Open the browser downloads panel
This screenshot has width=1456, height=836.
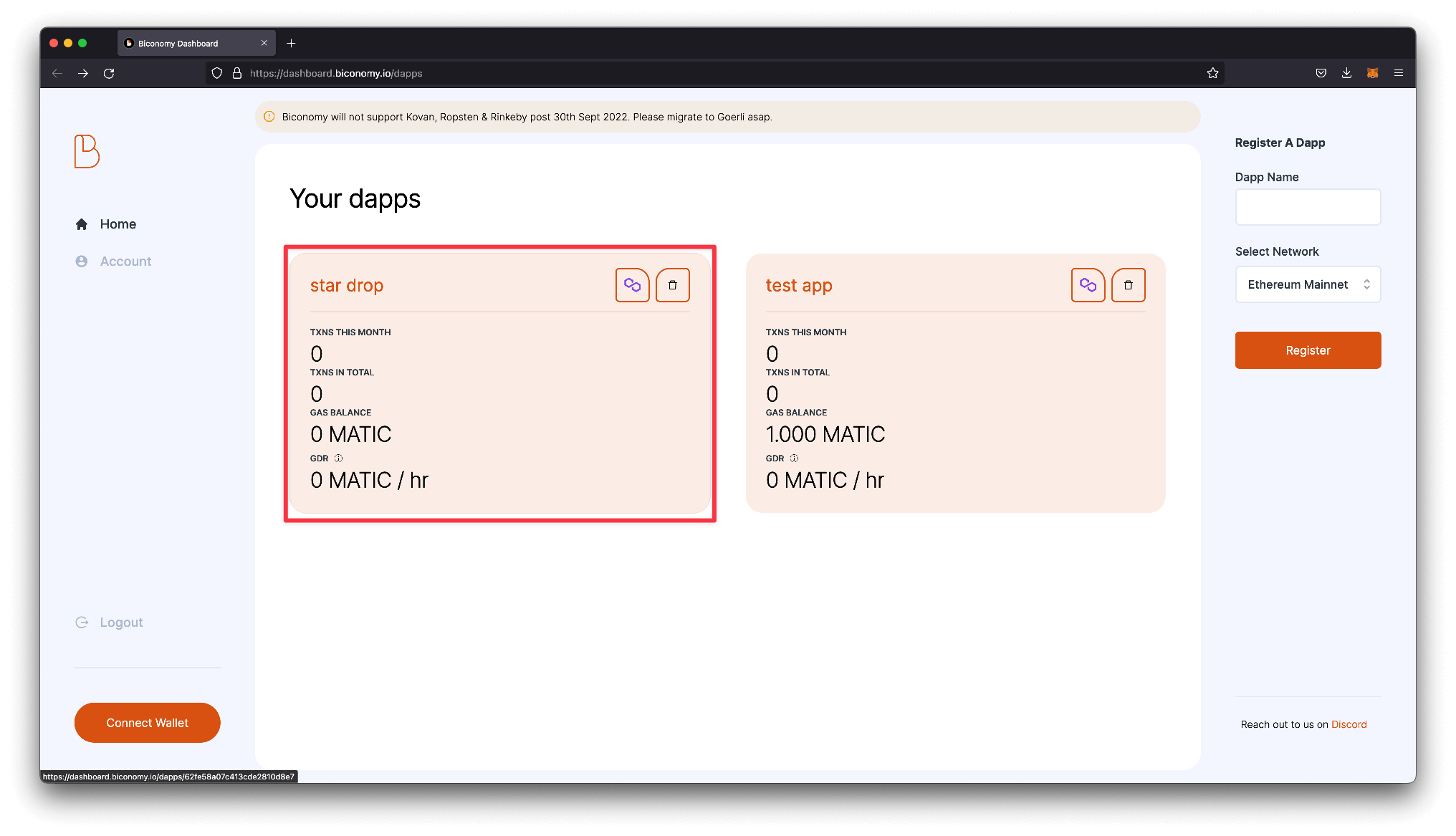1346,72
